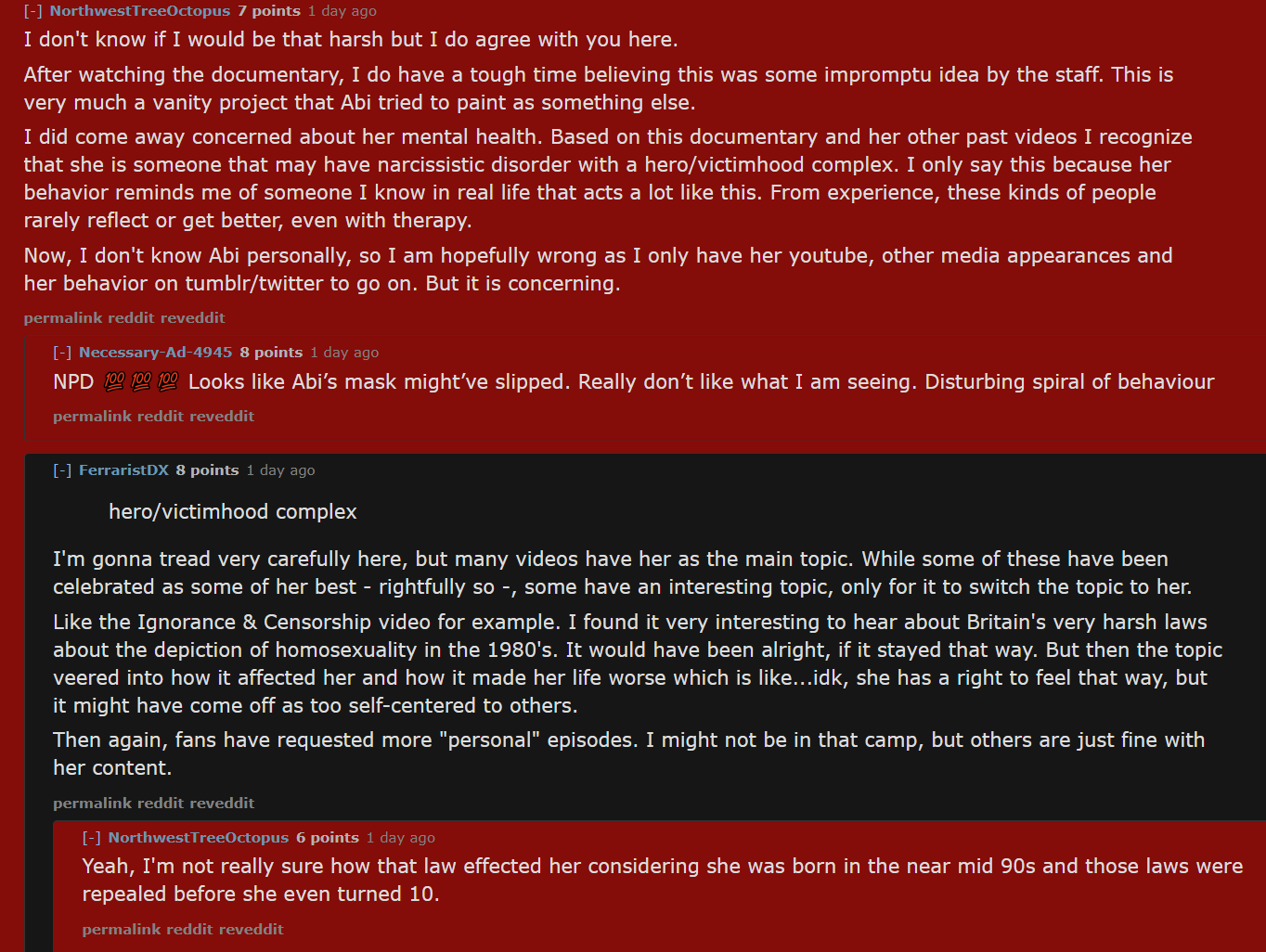
Task: Open permalink under Necessary-Ad-4945 comment
Action: coord(92,417)
